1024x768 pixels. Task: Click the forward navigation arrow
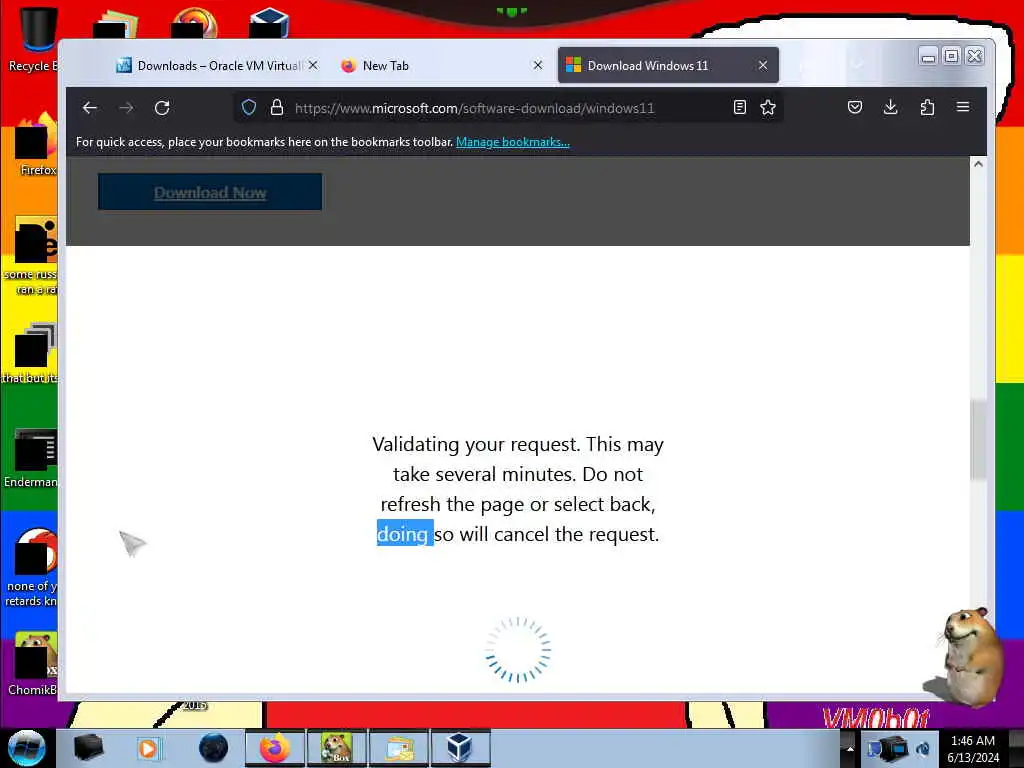point(126,108)
